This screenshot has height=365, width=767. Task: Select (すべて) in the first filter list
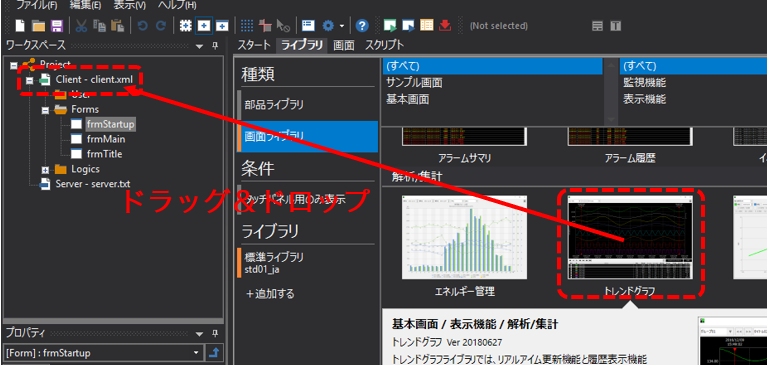point(493,66)
